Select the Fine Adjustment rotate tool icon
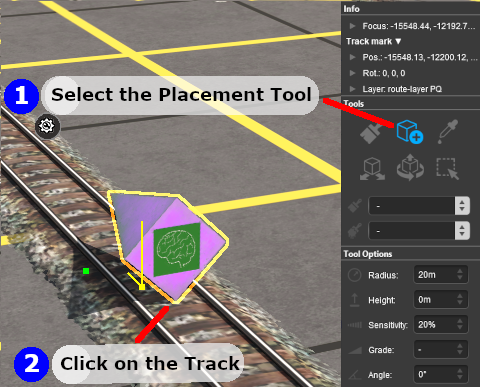The width and height of the screenshot is (480, 387). [410, 167]
